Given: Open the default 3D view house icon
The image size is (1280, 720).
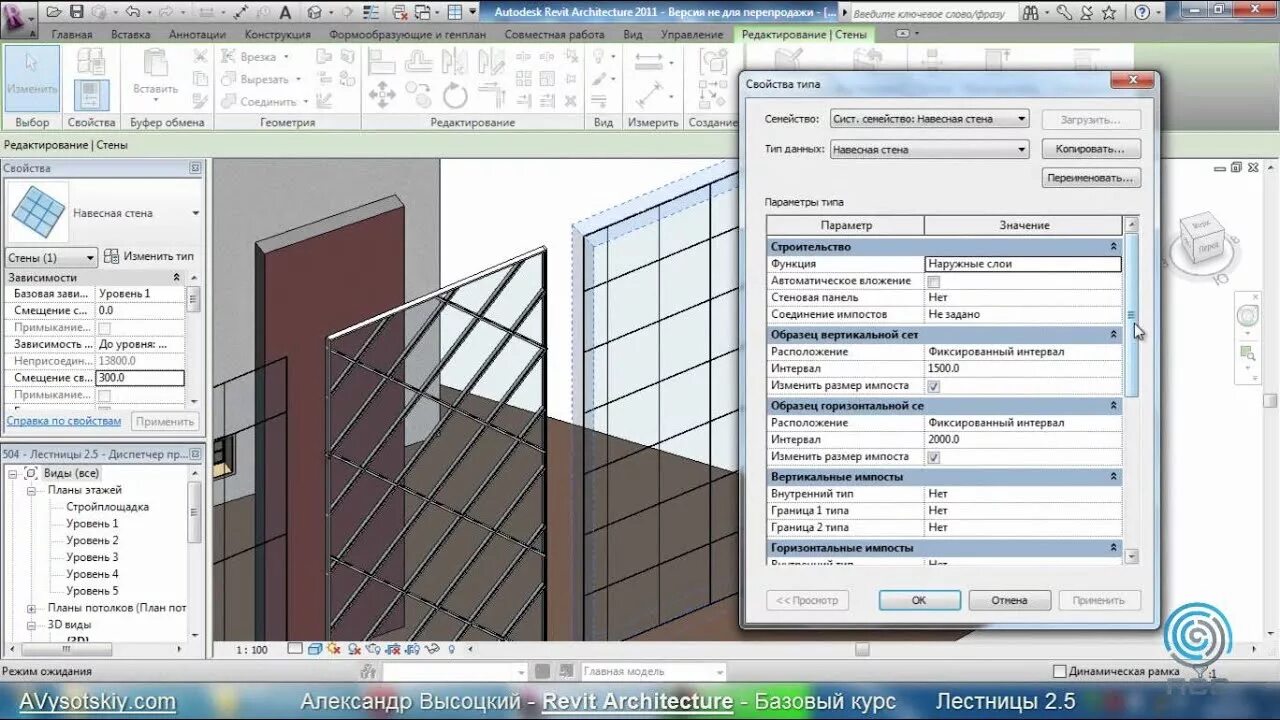Looking at the screenshot, I should (x=314, y=12).
